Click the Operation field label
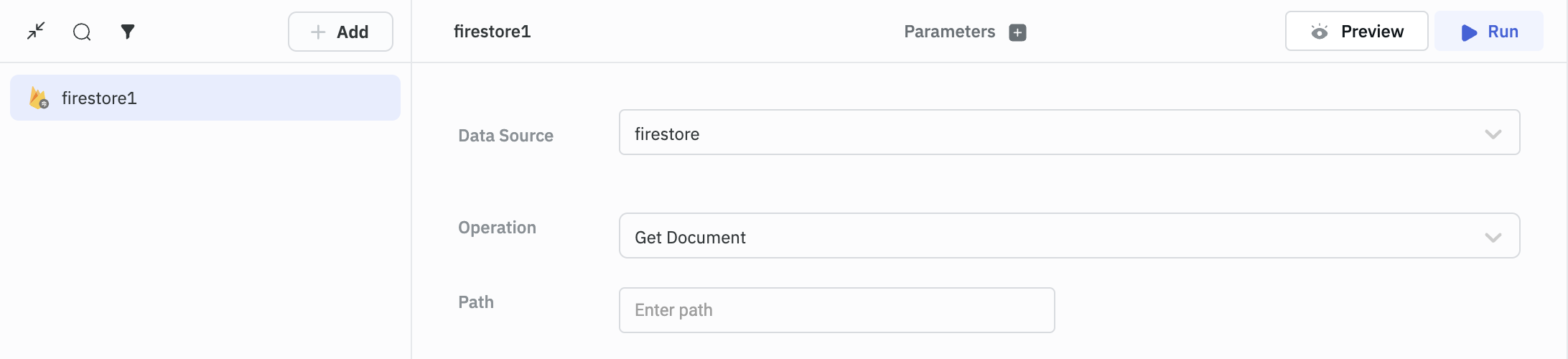The width and height of the screenshot is (1568, 359). click(497, 228)
